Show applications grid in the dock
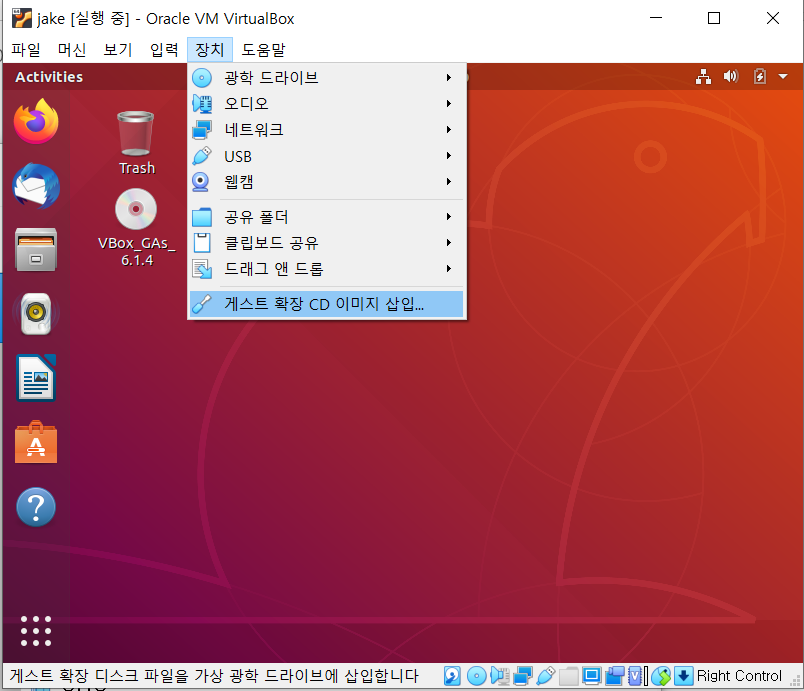 point(36,631)
